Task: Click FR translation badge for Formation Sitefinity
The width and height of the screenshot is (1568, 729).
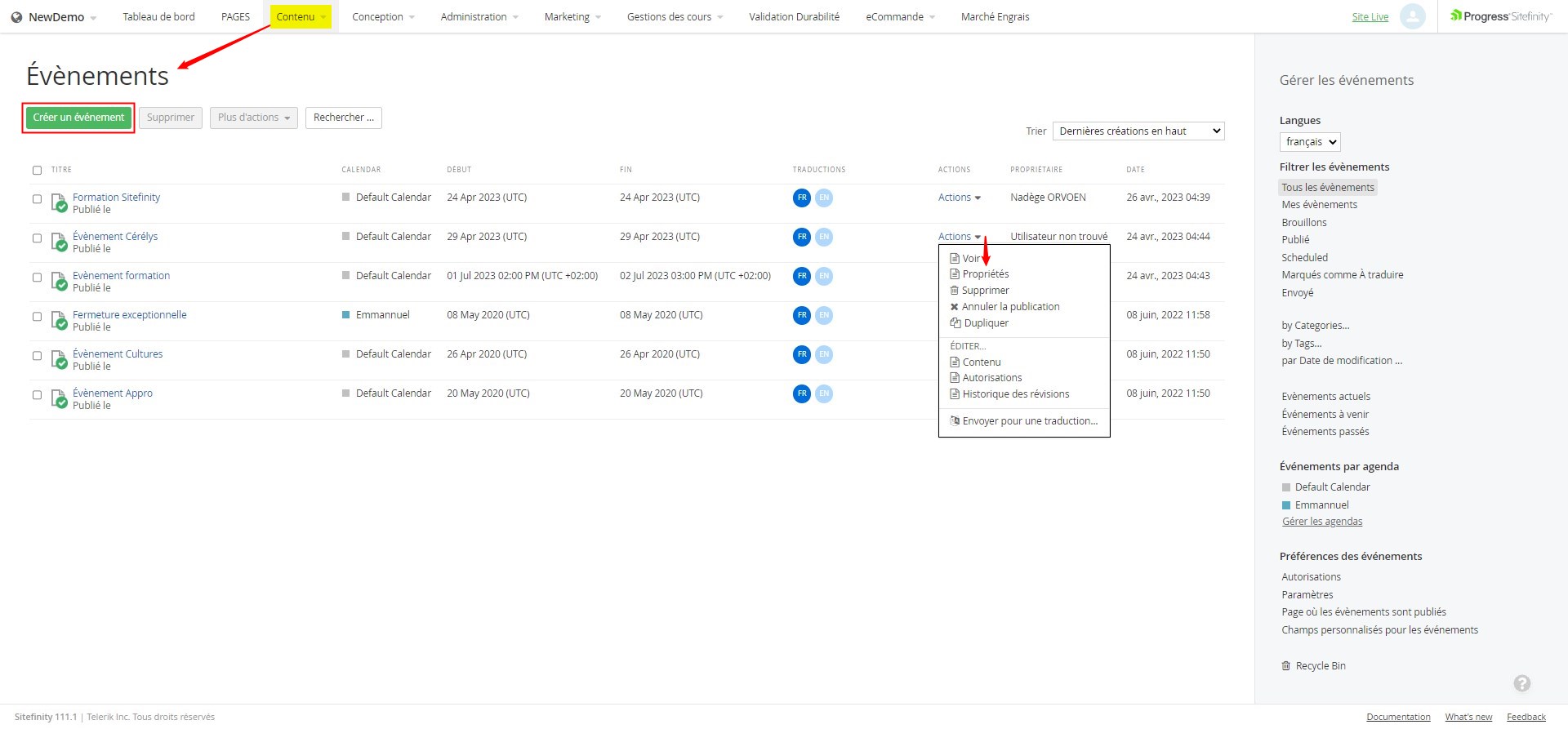Action: point(801,198)
